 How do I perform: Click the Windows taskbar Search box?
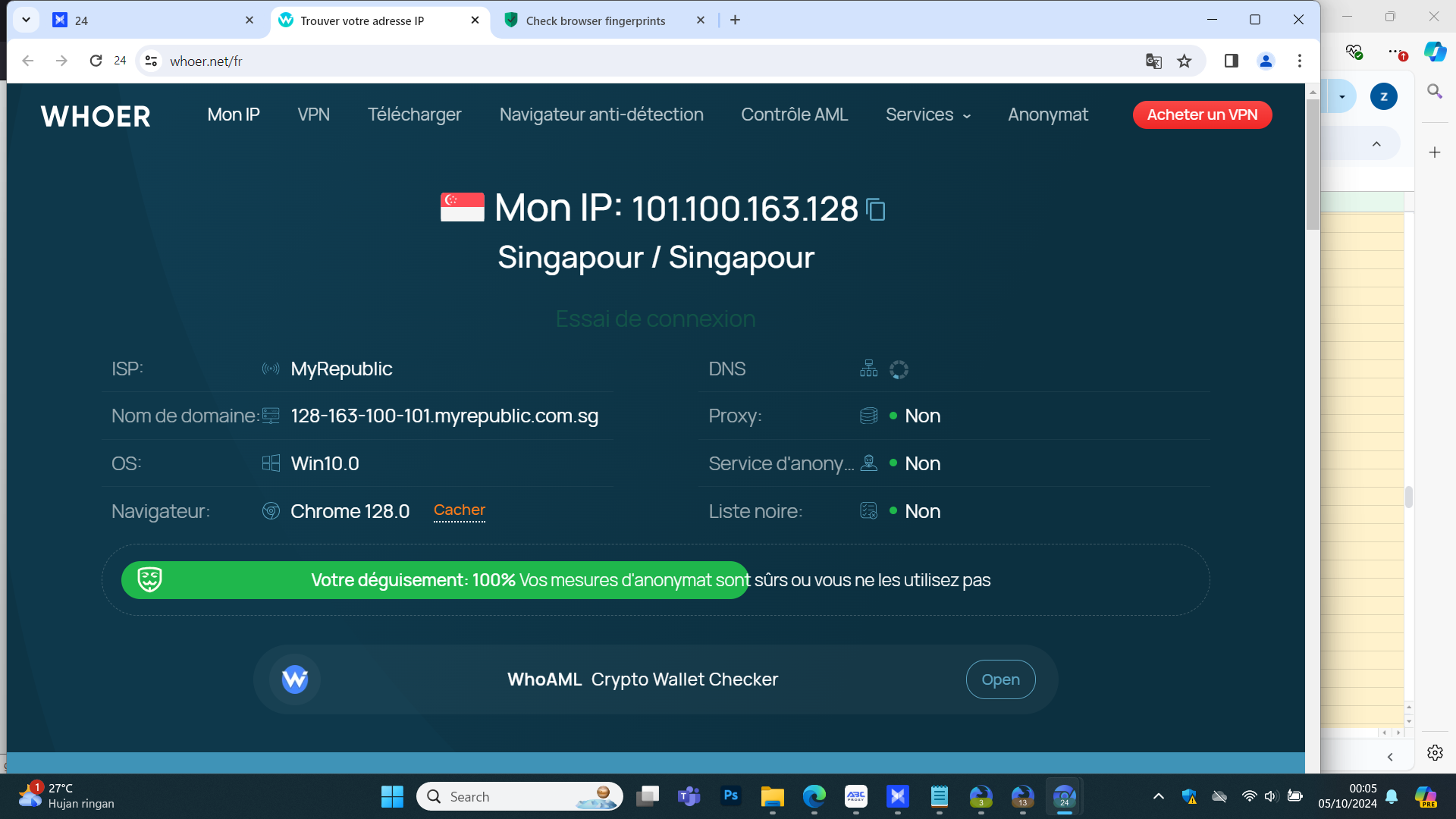tap(519, 796)
